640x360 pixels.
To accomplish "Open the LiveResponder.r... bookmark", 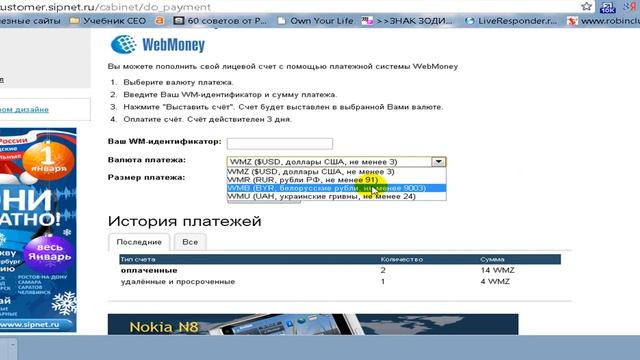I will coord(511,20).
